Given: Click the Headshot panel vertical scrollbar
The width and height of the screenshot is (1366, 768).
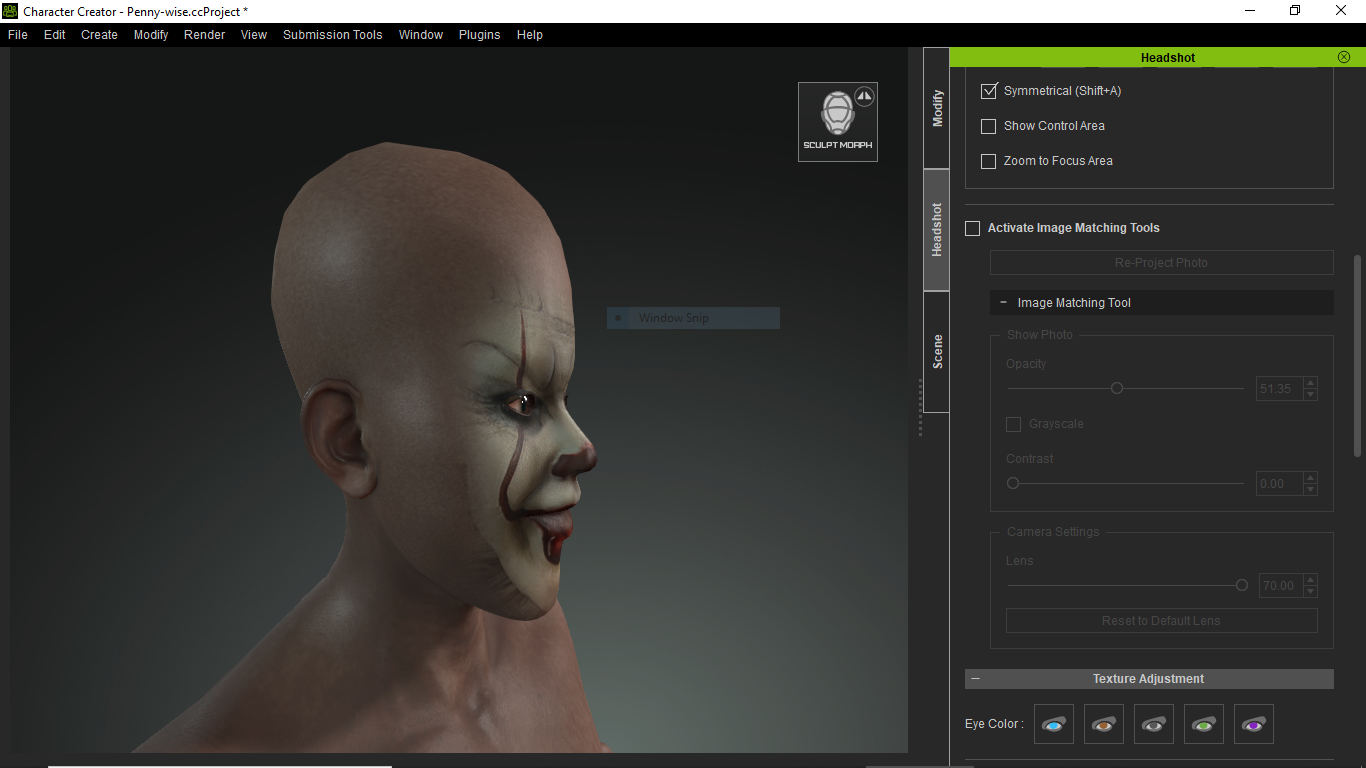Looking at the screenshot, I should pyautogui.click(x=1357, y=357).
